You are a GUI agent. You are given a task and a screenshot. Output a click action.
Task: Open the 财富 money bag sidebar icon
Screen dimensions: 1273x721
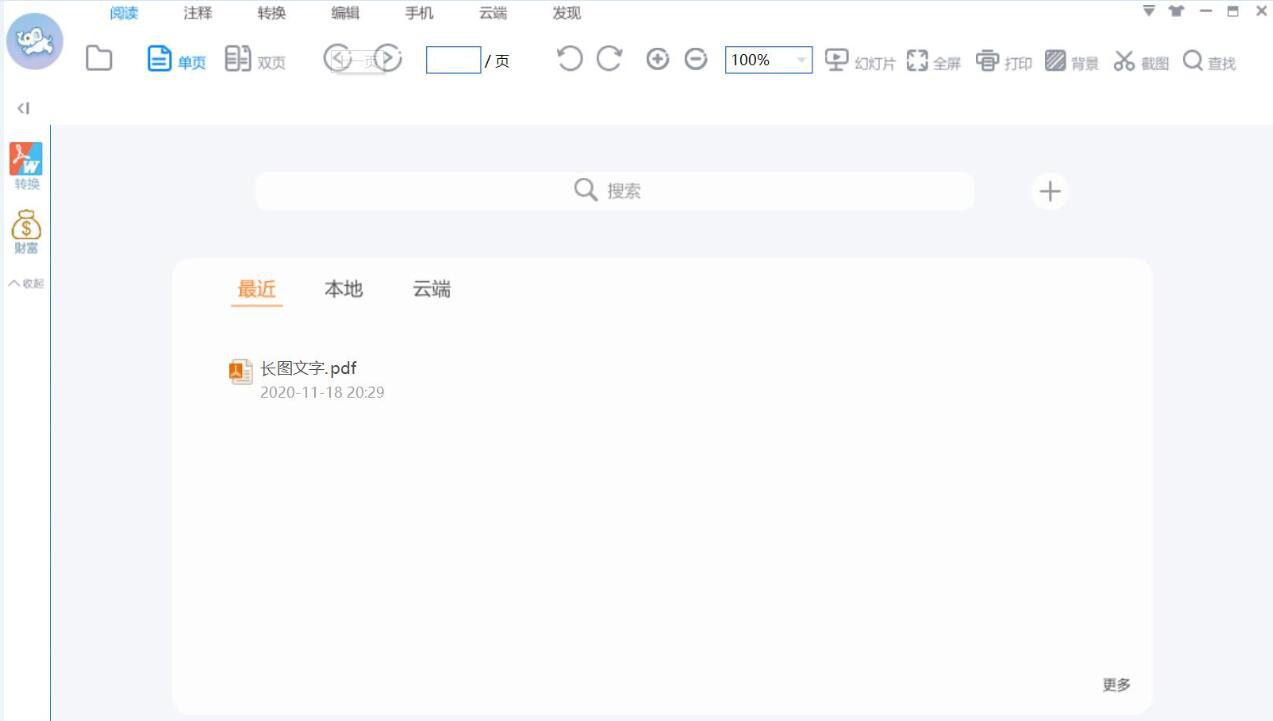[x=27, y=232]
